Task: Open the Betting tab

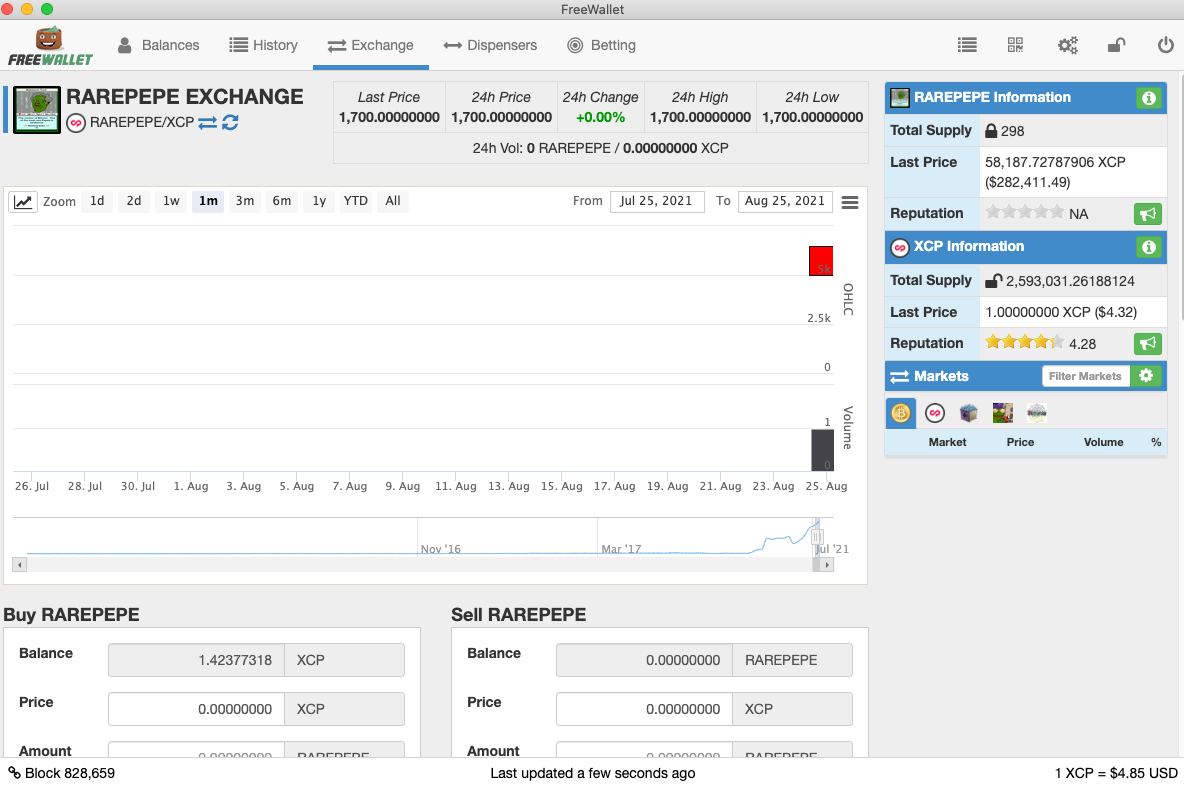Action: coord(602,45)
